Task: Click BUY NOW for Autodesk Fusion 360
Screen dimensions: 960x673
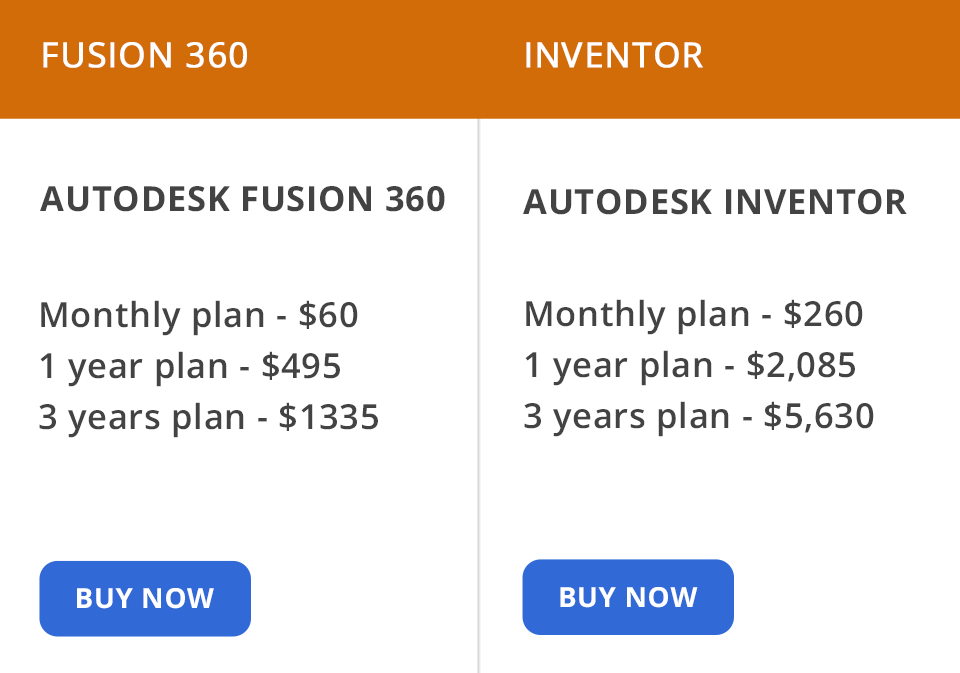Action: [x=144, y=598]
